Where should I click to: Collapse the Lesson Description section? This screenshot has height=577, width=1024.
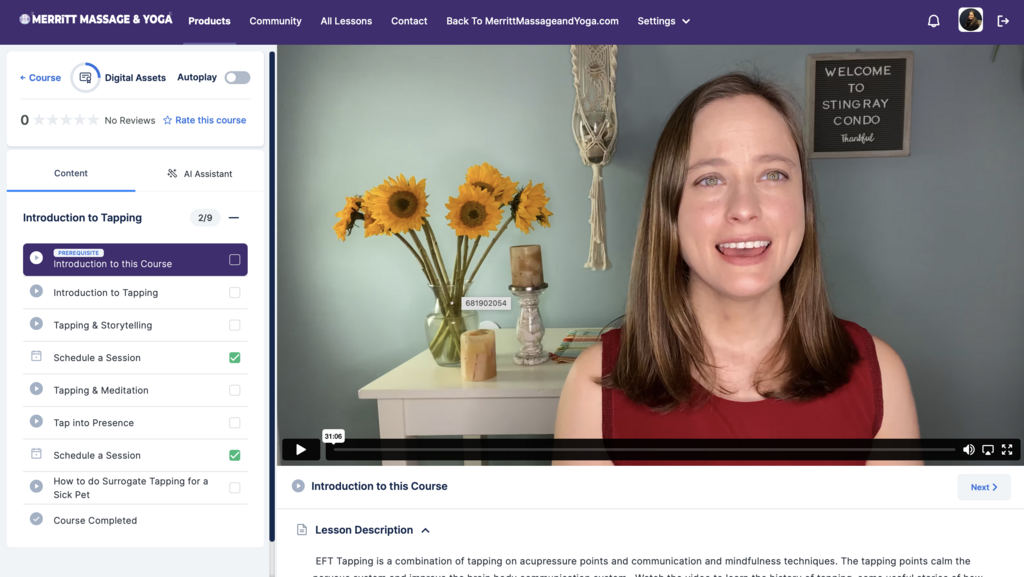point(425,530)
